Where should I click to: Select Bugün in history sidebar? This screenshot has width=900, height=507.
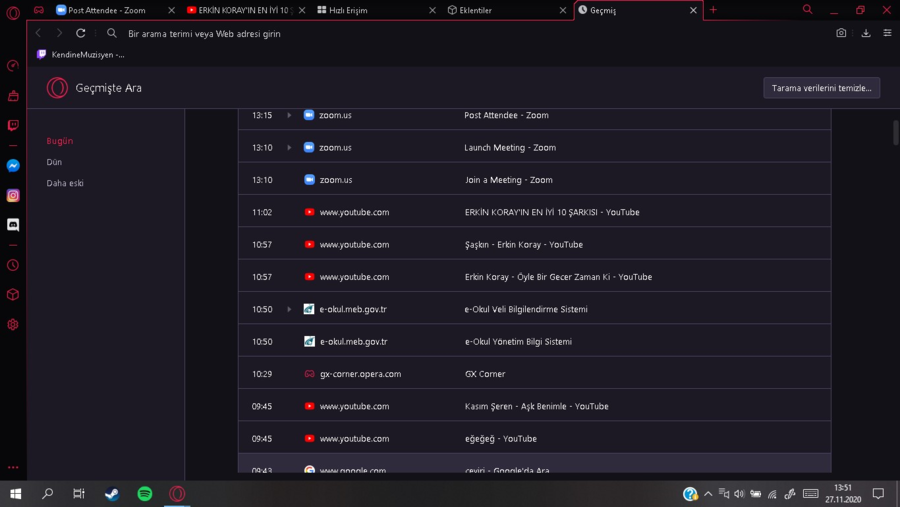point(60,141)
